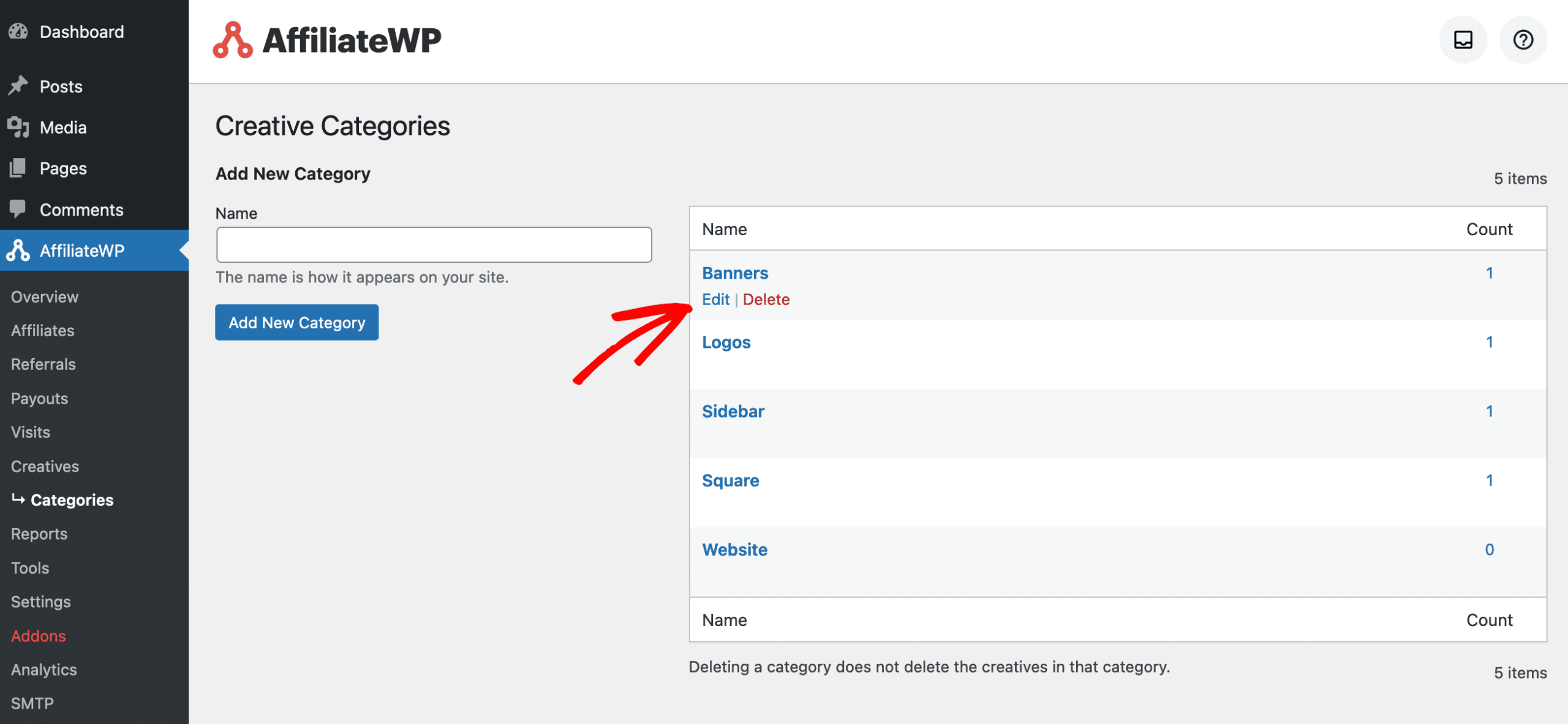Go to Affiliates in the sidebar
1568x724 pixels.
click(42, 330)
